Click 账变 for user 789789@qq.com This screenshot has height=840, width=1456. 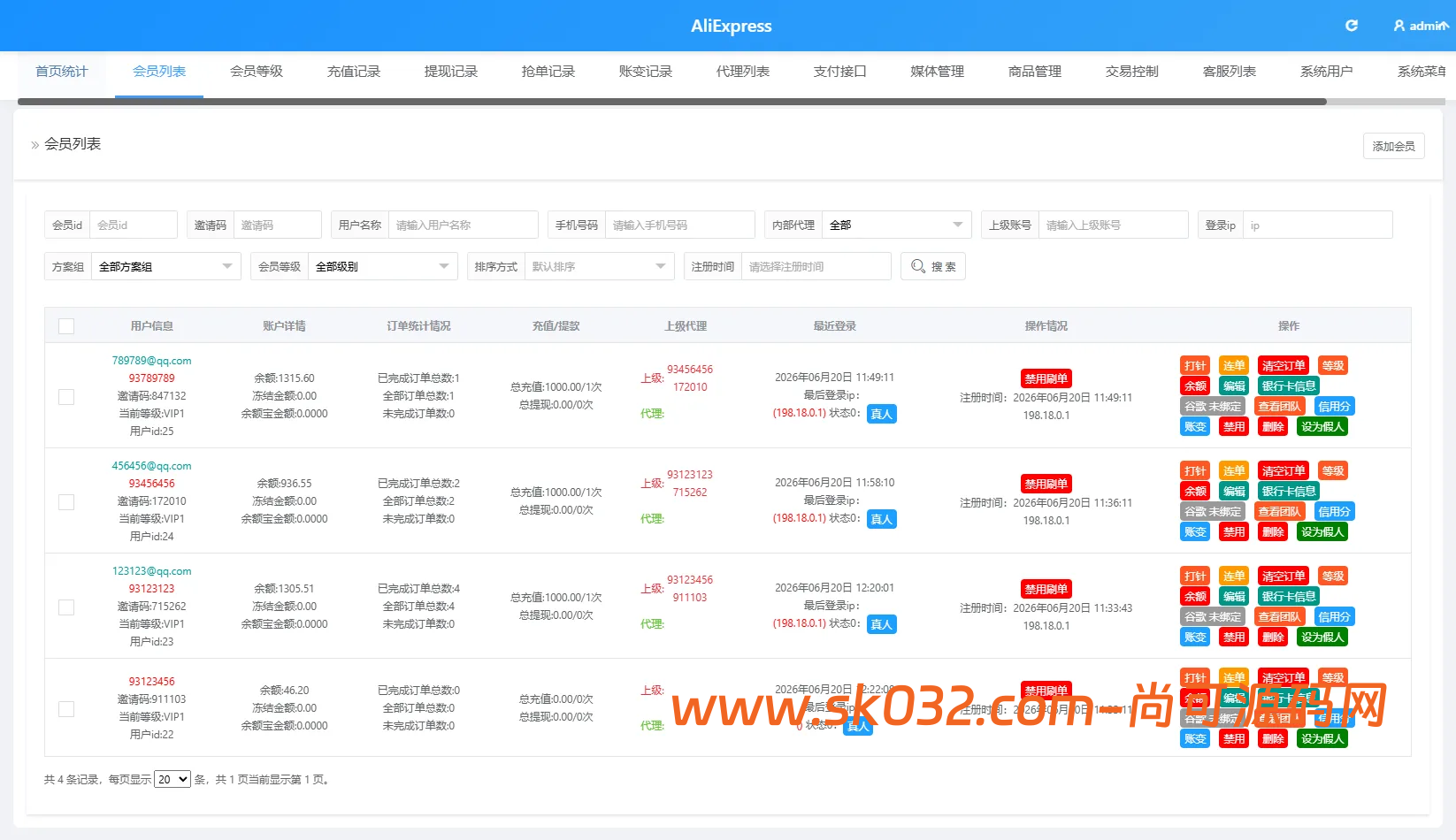tap(1195, 427)
